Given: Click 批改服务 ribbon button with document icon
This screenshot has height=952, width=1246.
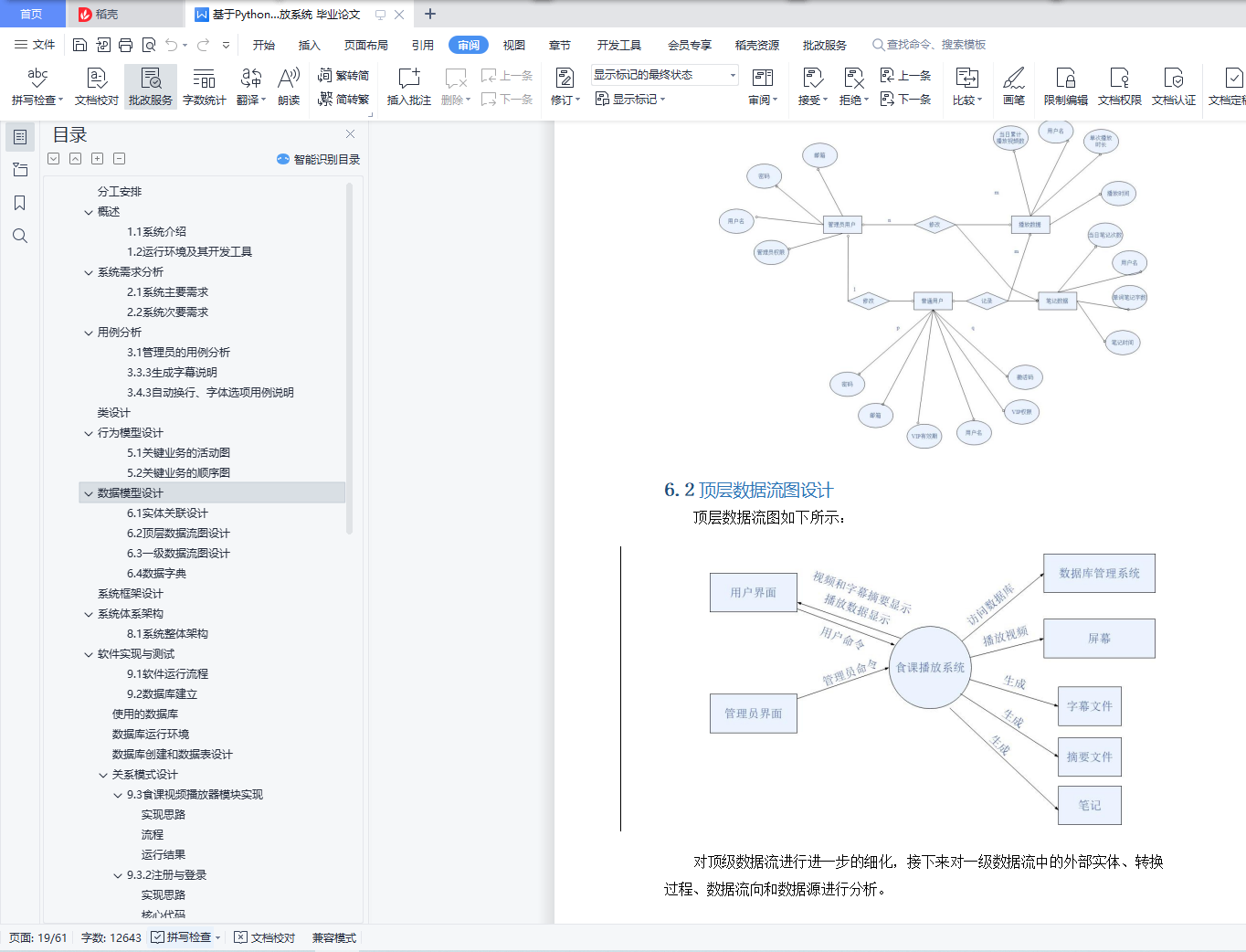Looking at the screenshot, I should click(151, 87).
